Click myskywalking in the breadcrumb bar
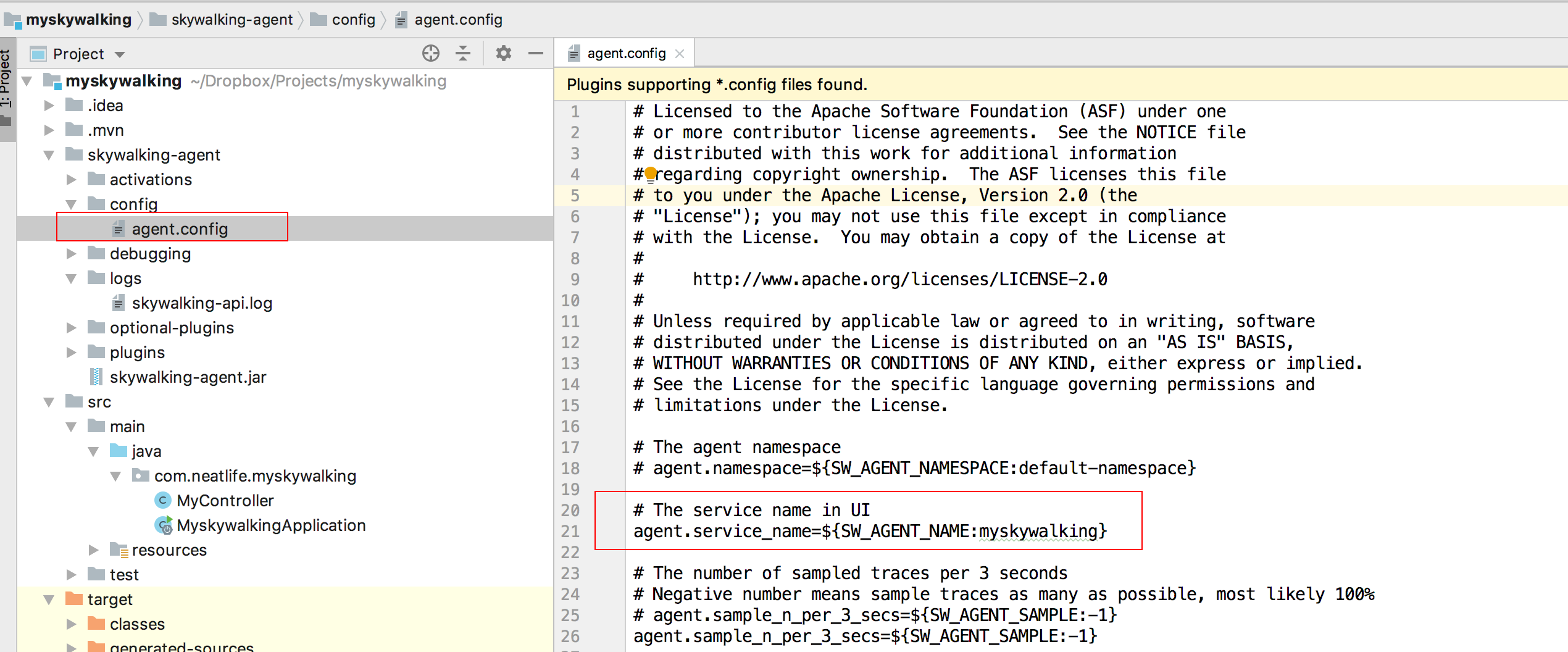 [78, 20]
